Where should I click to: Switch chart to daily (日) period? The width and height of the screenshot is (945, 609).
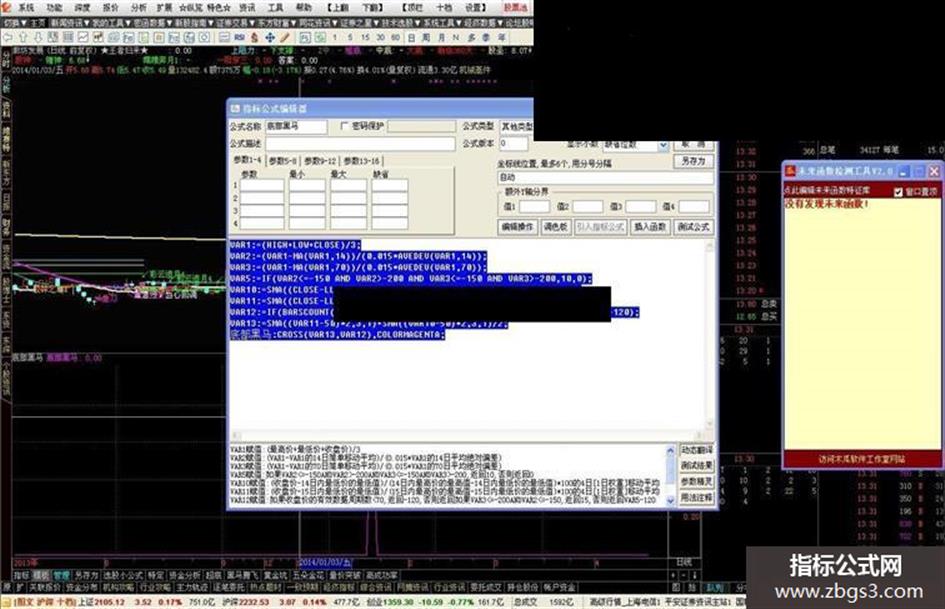412,37
